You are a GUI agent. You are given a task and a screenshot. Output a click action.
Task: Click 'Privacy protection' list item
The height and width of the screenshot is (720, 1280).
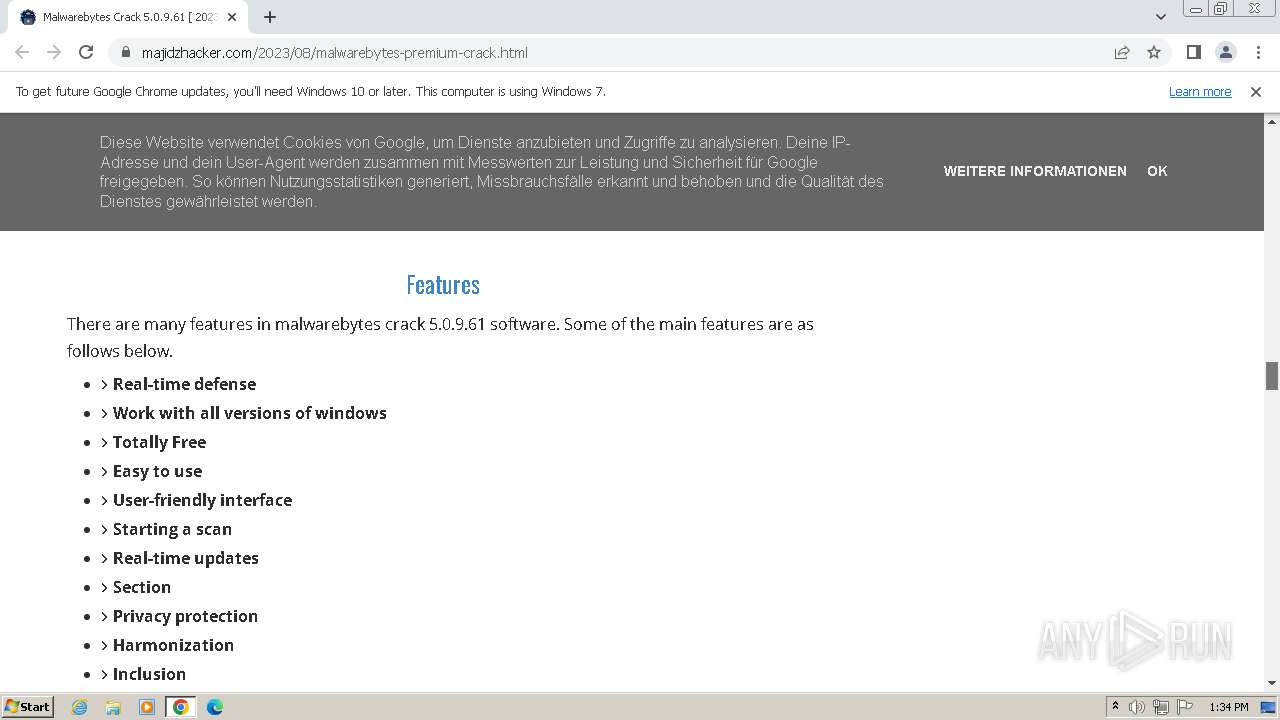(x=185, y=616)
